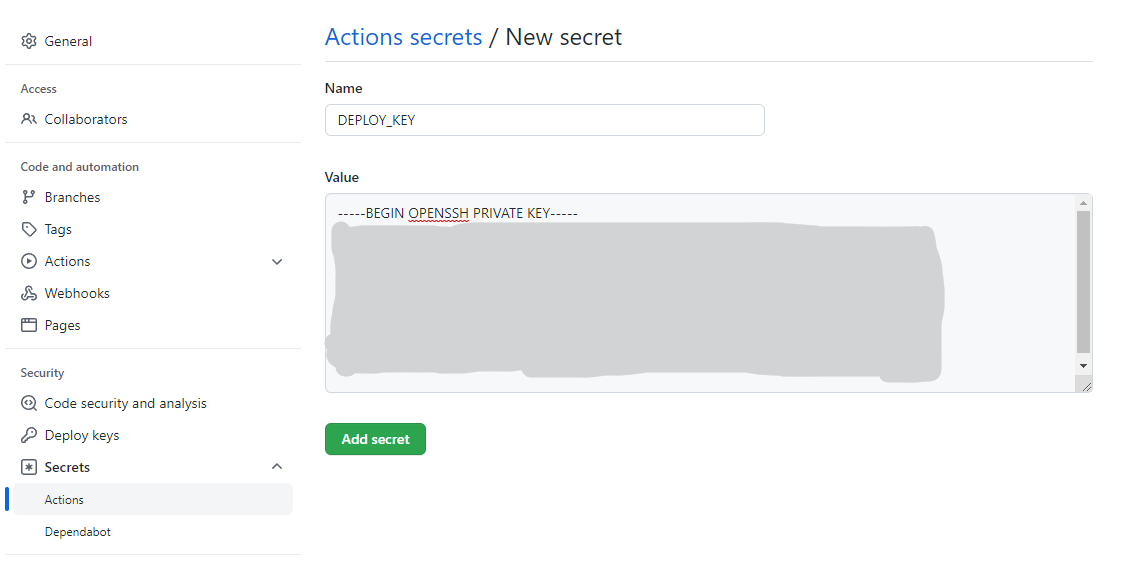Open the Dependabot secrets sub-item

tap(78, 532)
